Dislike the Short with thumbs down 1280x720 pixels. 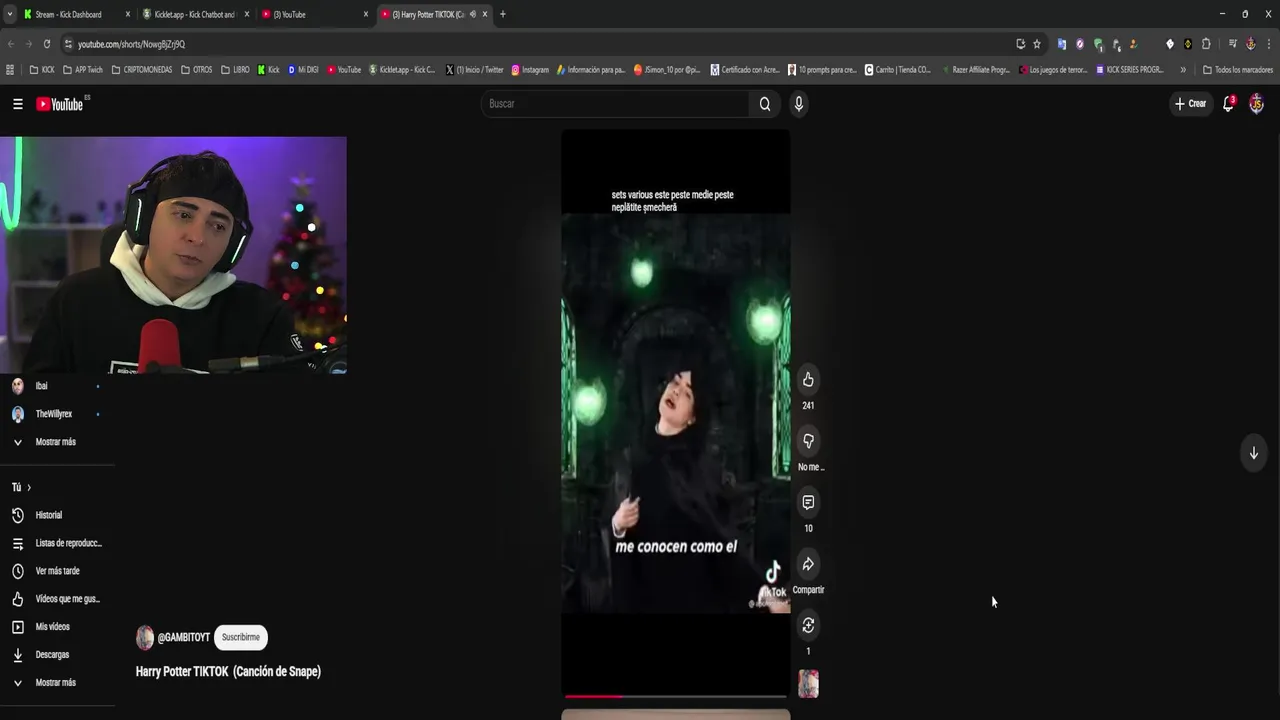click(808, 441)
